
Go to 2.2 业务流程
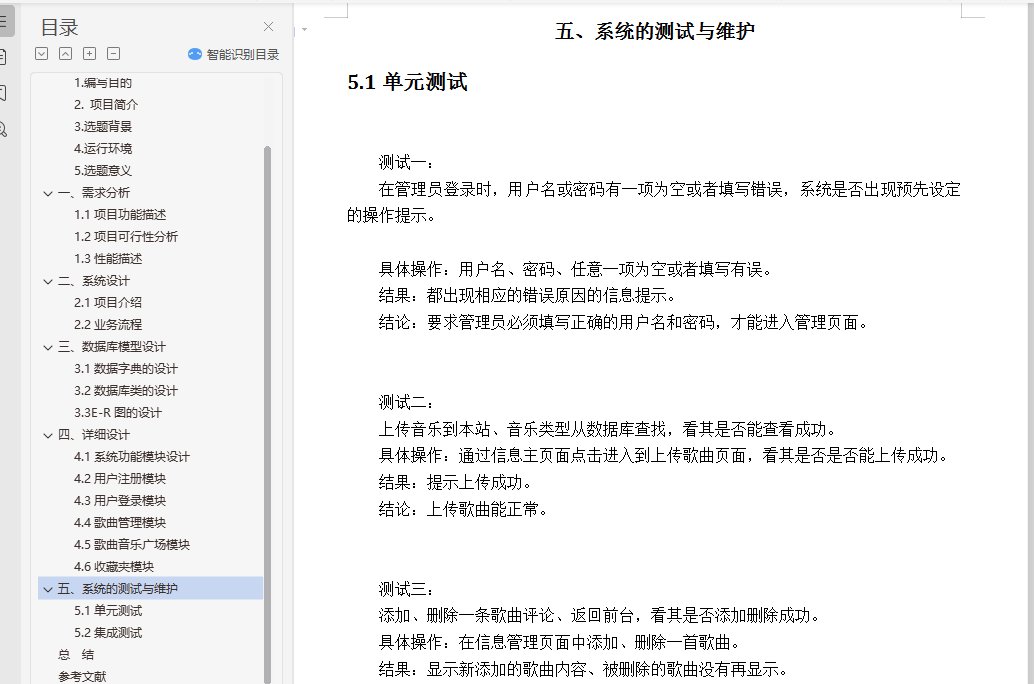[108, 325]
